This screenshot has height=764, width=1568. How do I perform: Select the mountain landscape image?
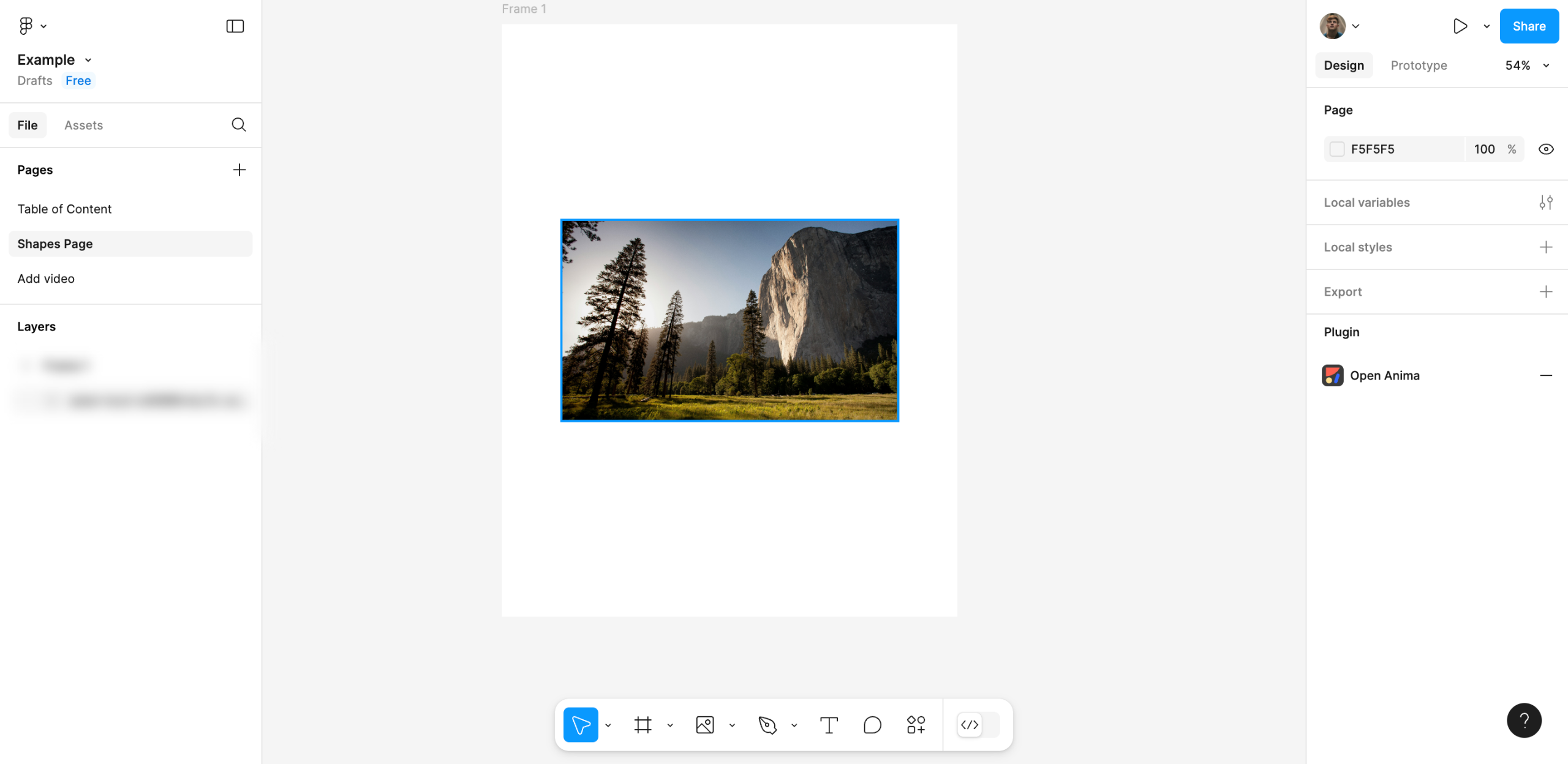[x=729, y=320]
